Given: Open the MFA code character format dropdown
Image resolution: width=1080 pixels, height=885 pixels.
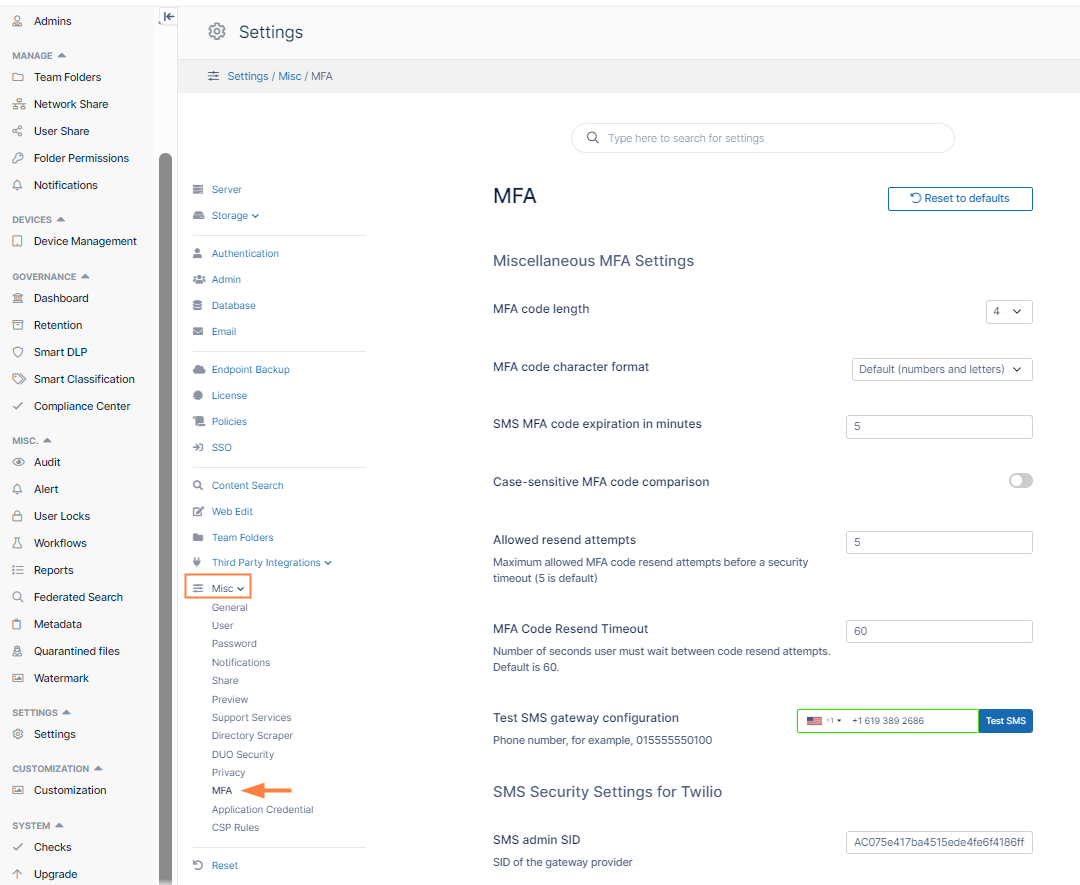Looking at the screenshot, I should [942, 369].
